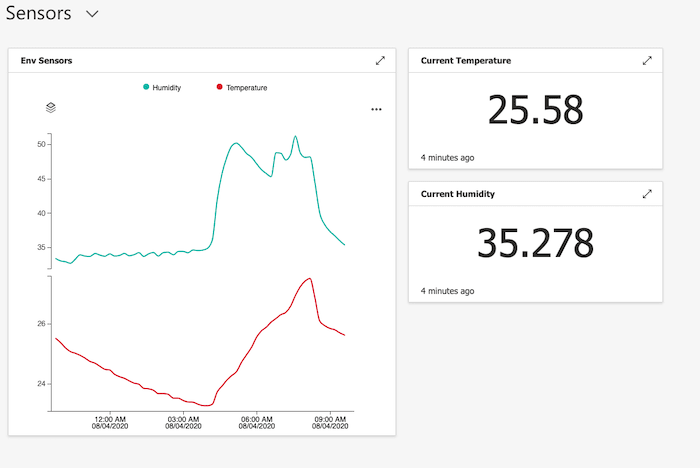
Task: Click the humidity line peak on chart
Action: [295, 136]
